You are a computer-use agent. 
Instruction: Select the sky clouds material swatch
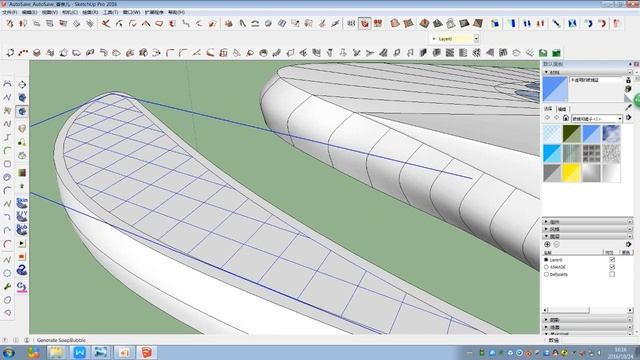[x=611, y=134]
